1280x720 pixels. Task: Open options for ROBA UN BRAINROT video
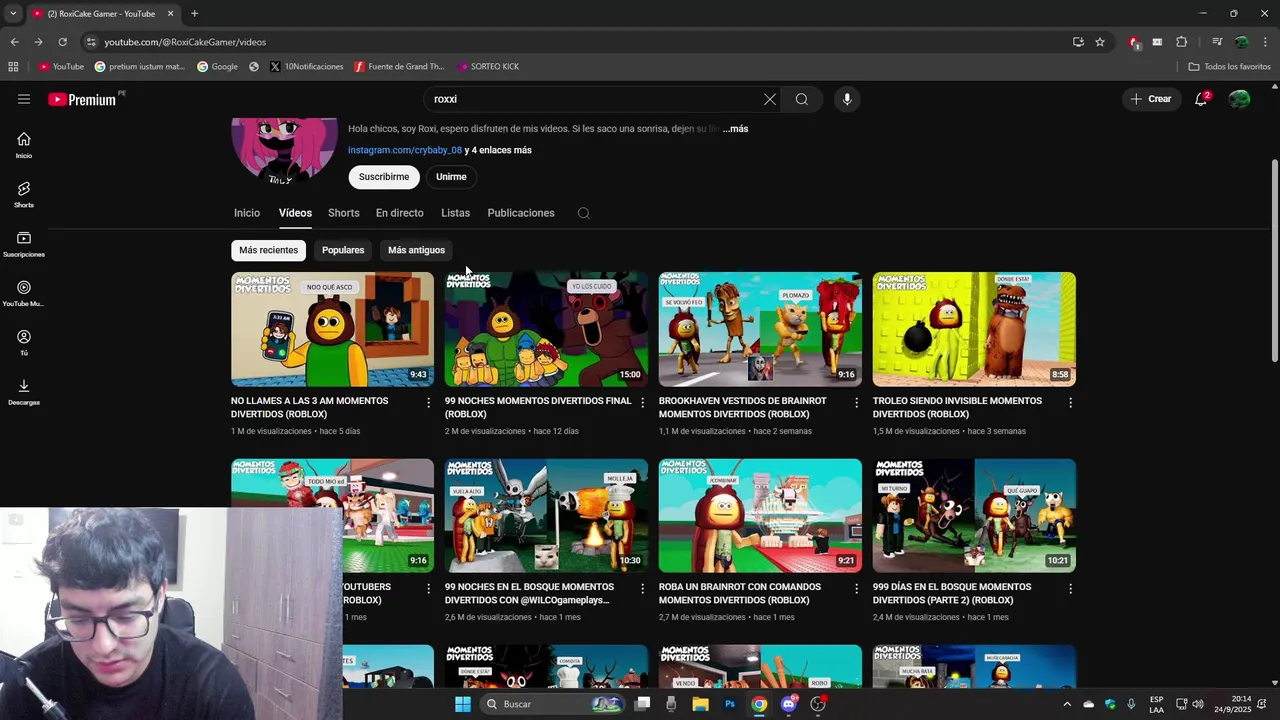pyautogui.click(x=857, y=588)
